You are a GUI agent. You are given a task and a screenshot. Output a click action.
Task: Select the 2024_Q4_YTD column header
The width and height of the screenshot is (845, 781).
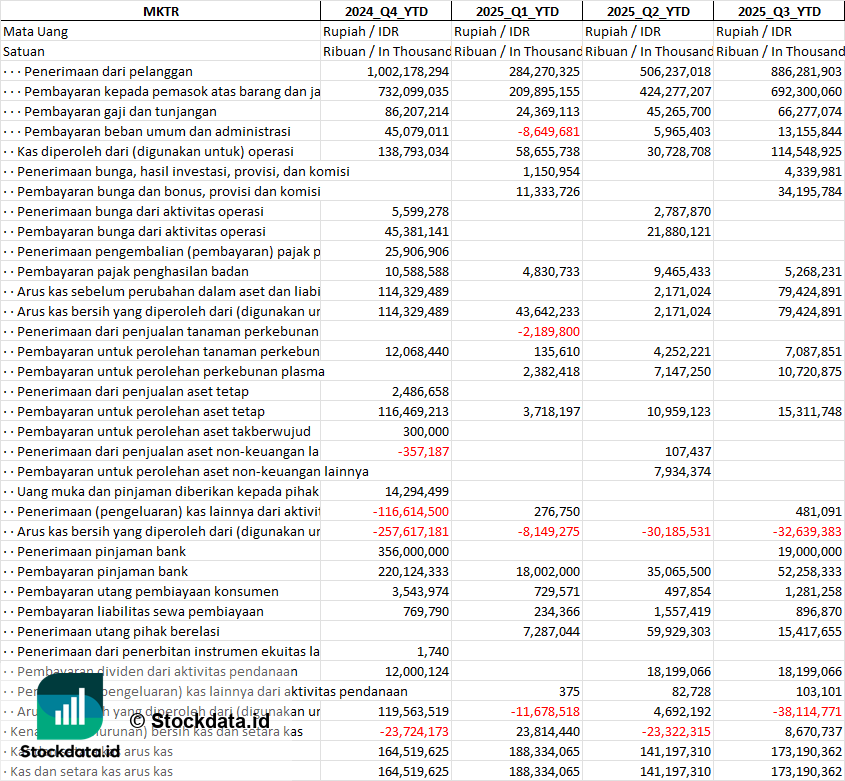(x=385, y=11)
